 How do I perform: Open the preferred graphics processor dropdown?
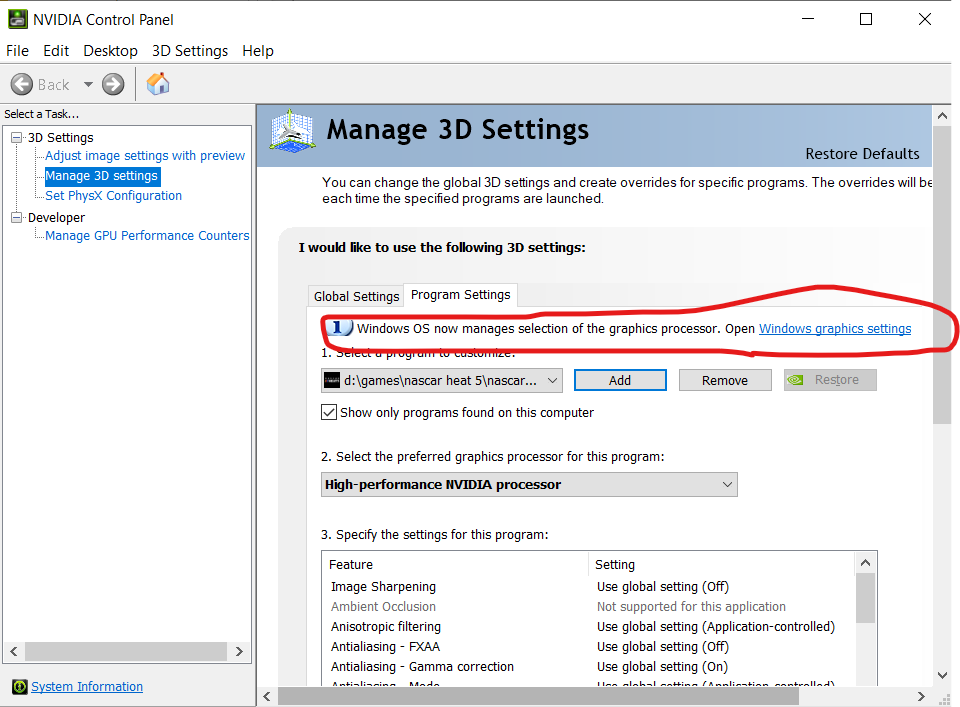click(529, 485)
